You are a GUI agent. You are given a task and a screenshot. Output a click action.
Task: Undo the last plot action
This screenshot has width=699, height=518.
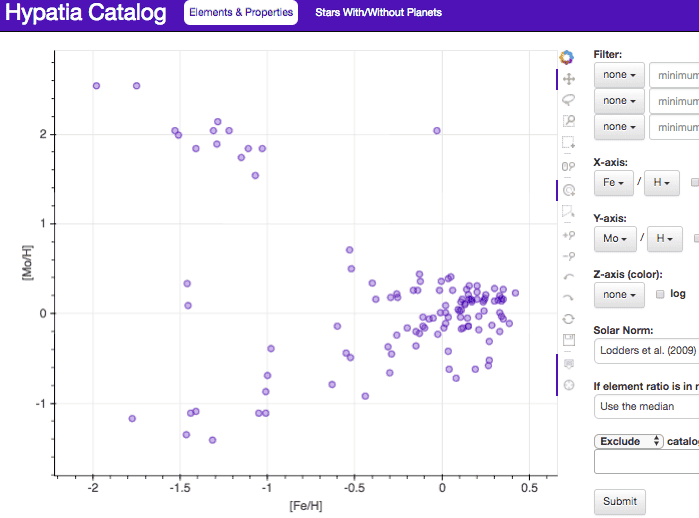pos(569,277)
